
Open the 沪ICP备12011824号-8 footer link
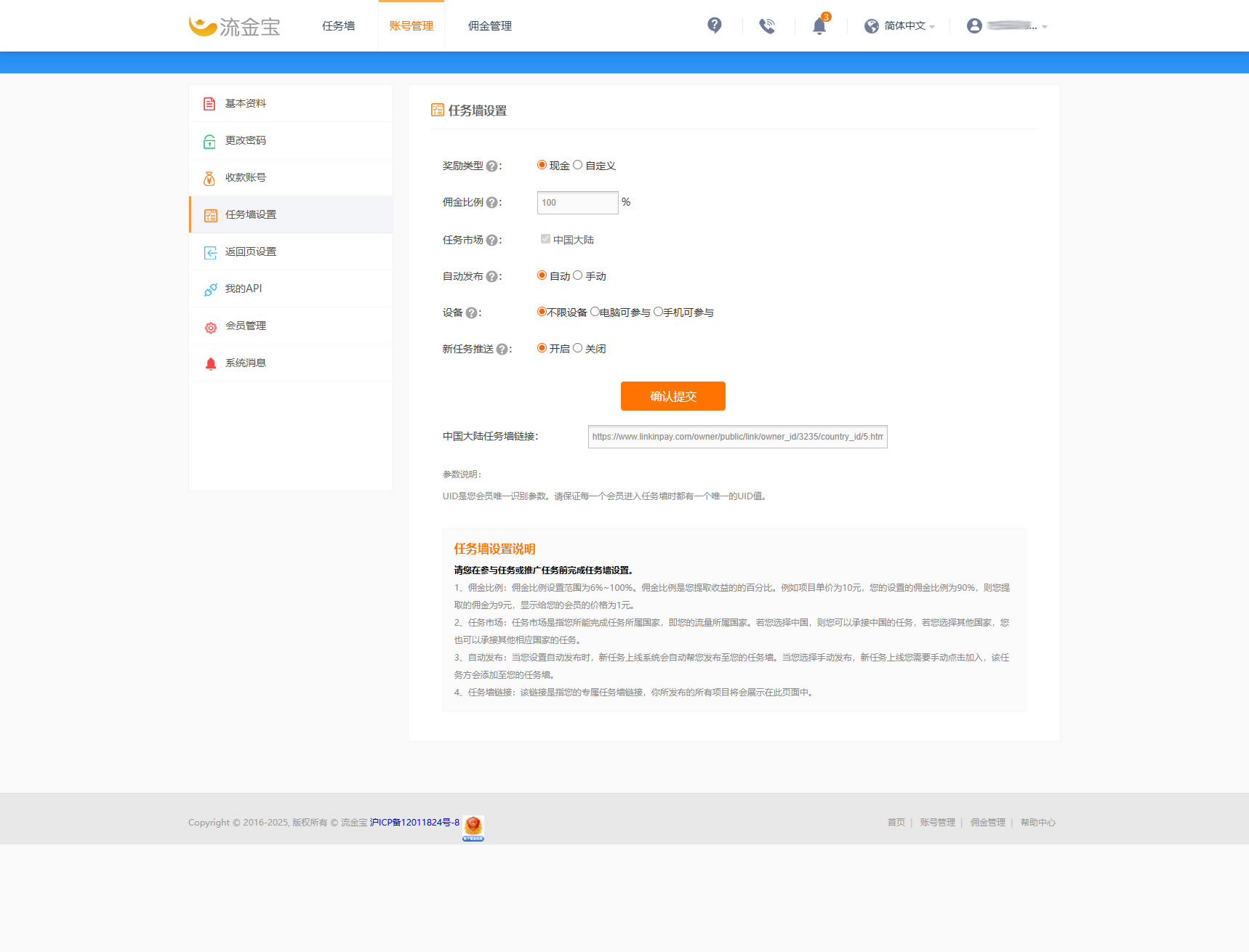[414, 823]
